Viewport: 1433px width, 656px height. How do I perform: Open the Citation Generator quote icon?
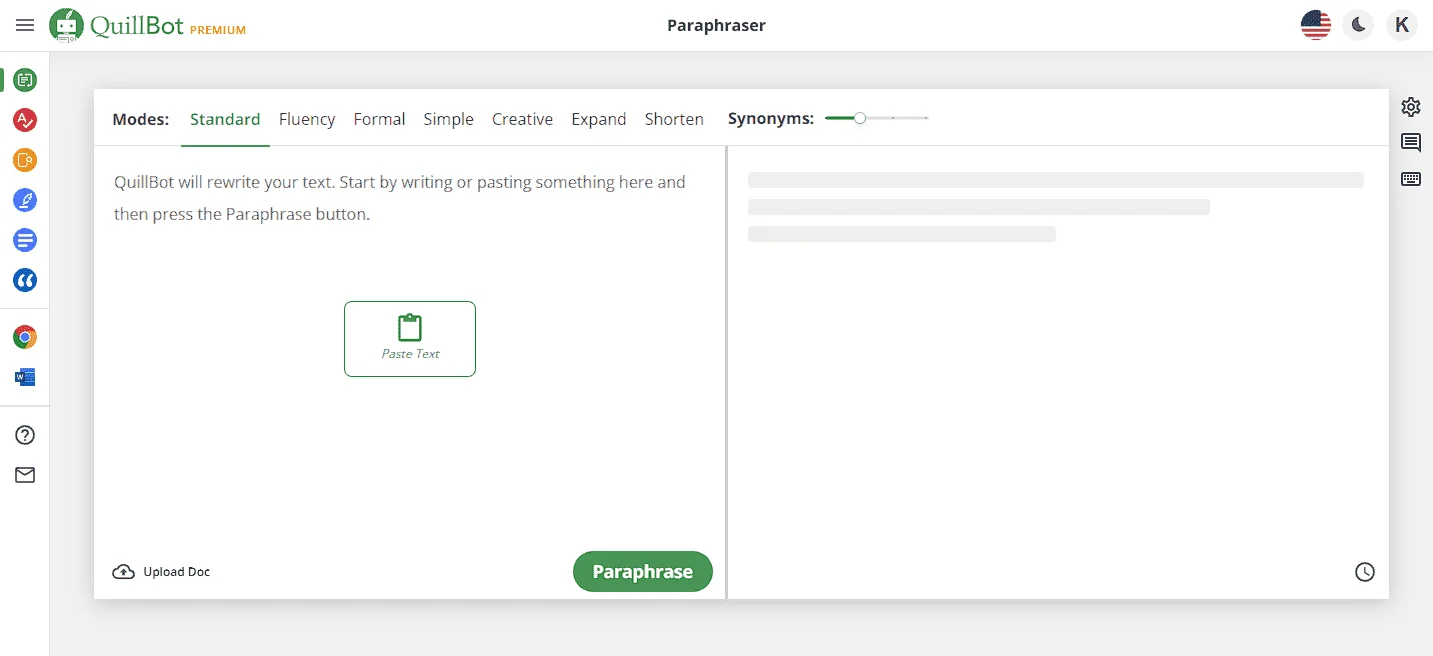tap(25, 280)
